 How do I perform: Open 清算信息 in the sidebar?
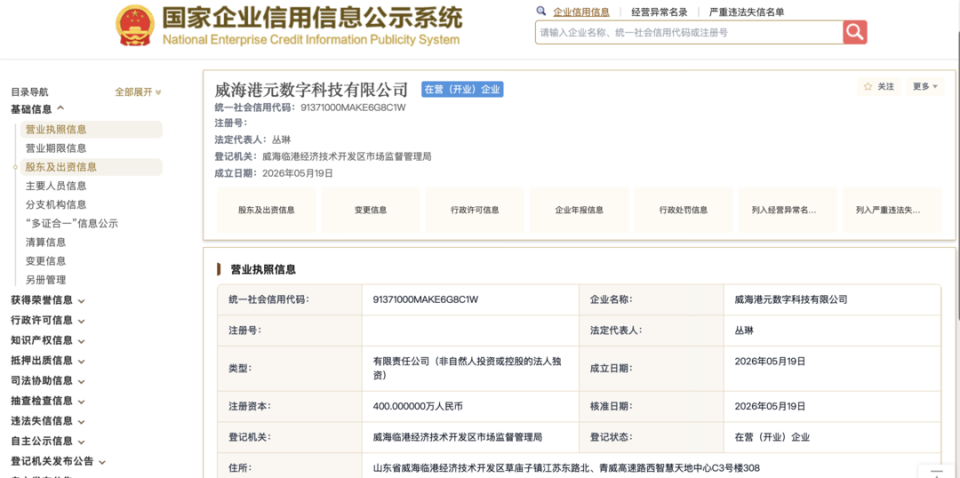coord(45,242)
